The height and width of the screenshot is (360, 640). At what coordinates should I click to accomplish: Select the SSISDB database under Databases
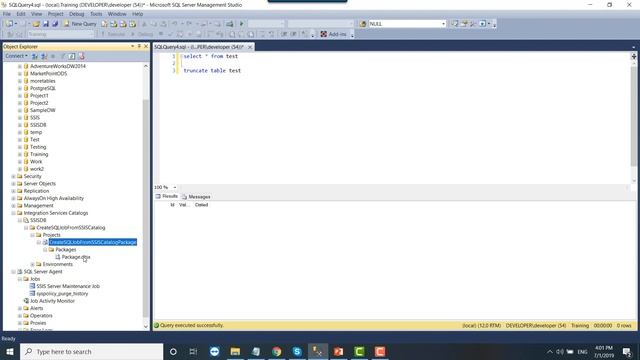pos(38,125)
